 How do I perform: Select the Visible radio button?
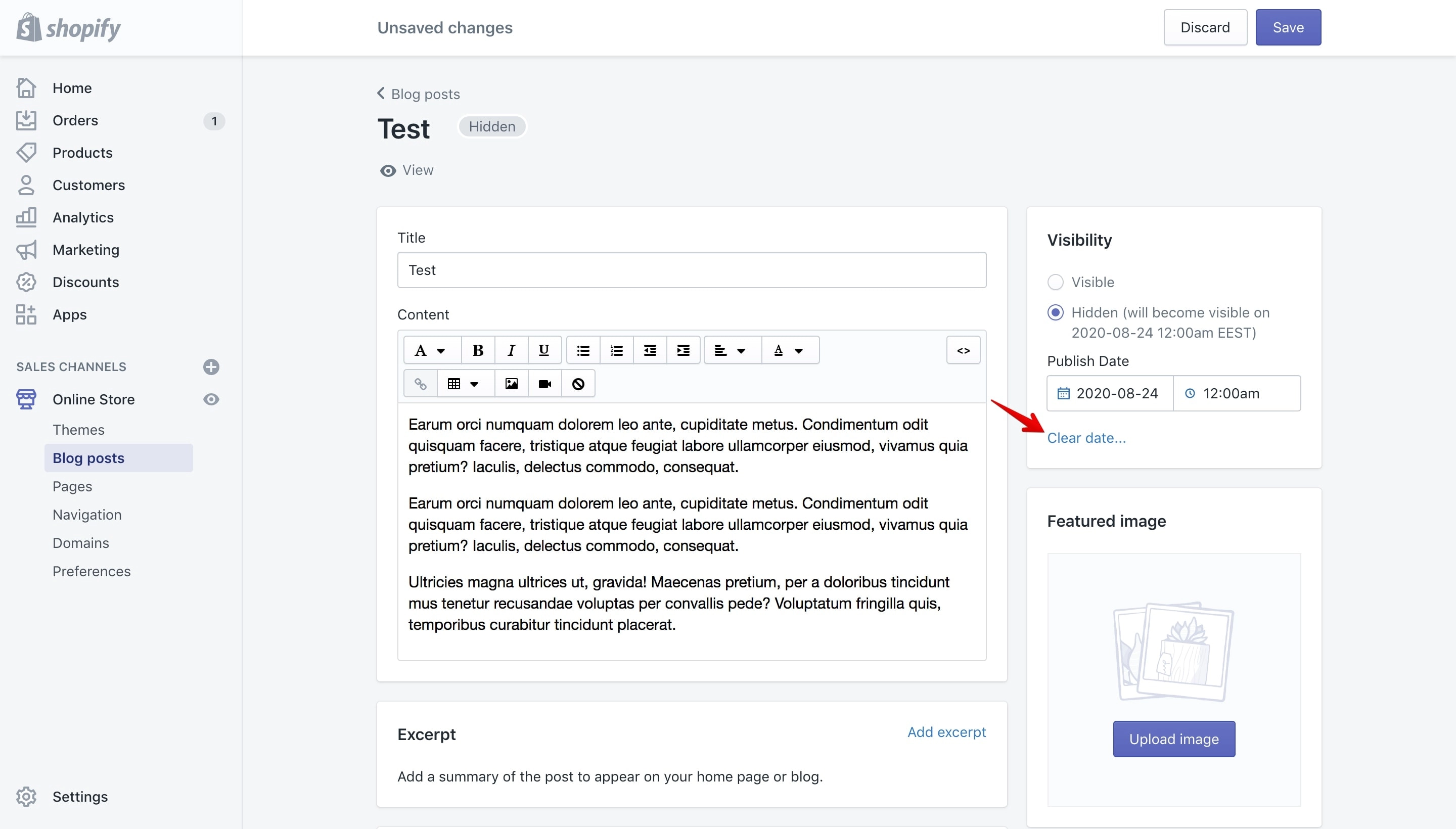point(1055,282)
